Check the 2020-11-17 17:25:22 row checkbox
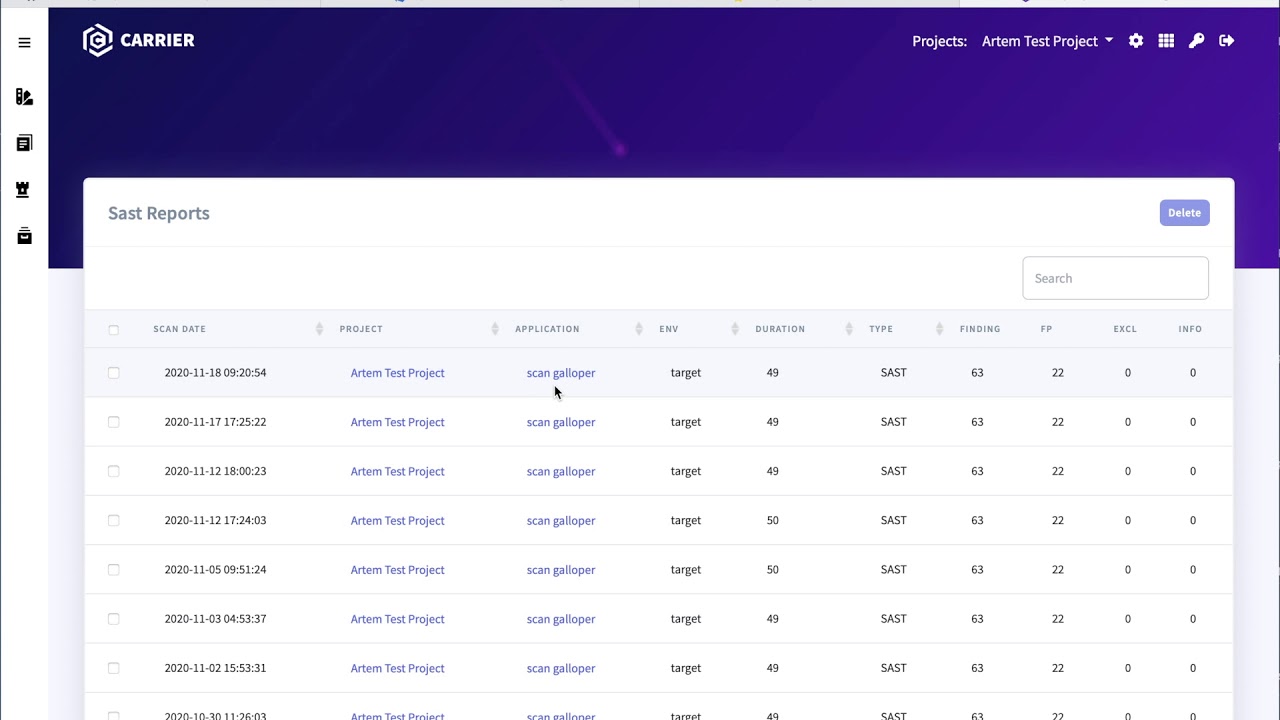1280x720 pixels. click(113, 422)
